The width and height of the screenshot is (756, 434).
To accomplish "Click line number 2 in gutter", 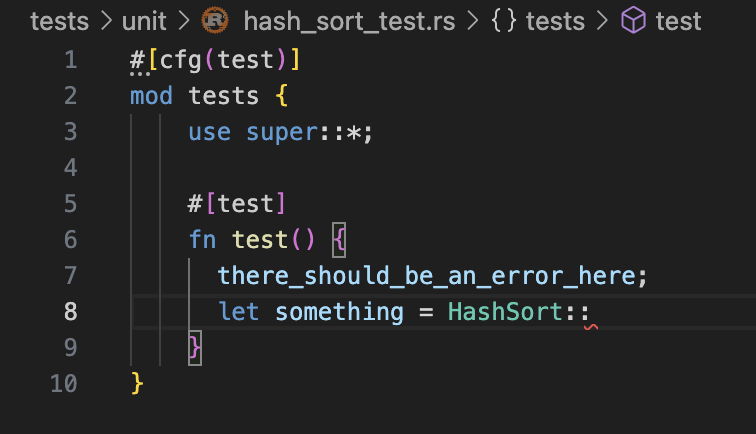I will [x=70, y=95].
